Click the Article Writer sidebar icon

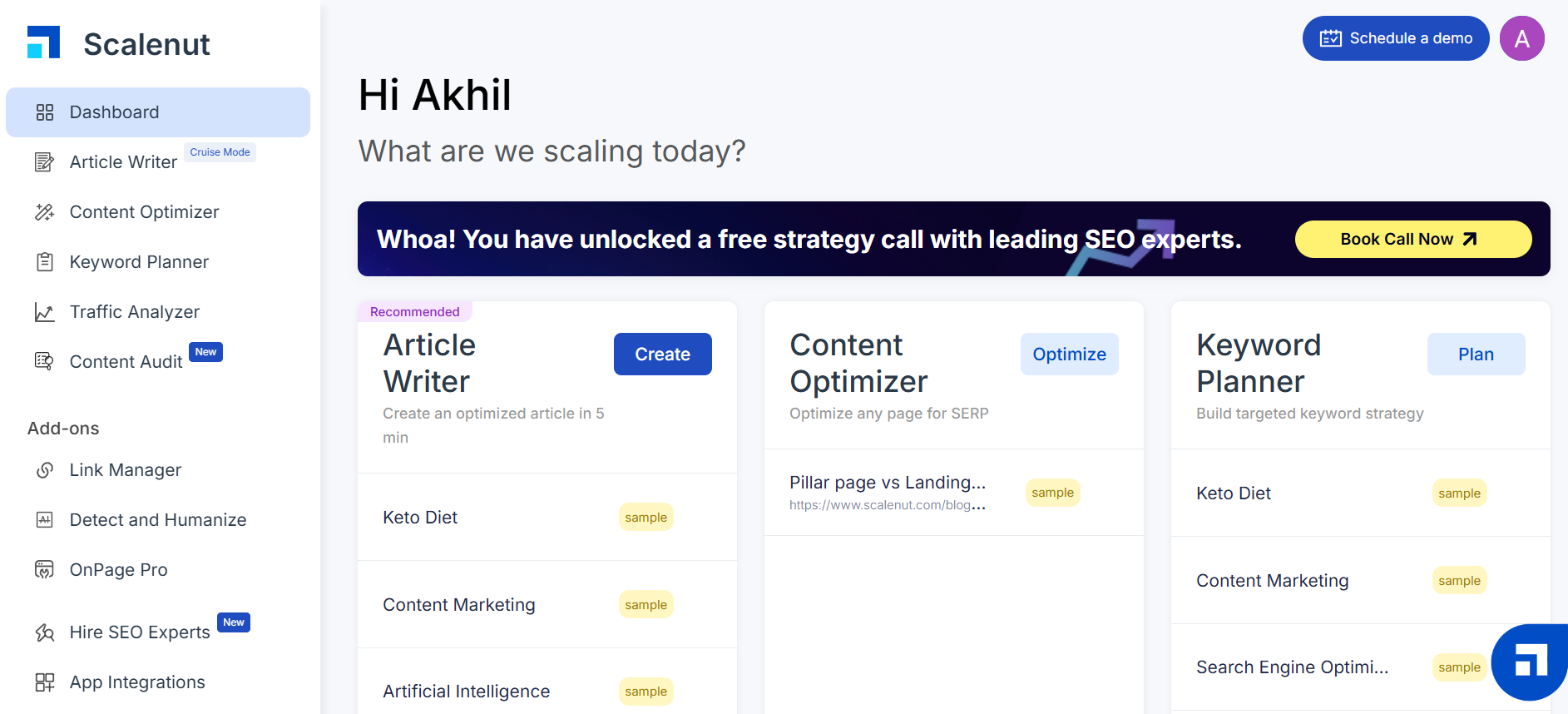(45, 162)
